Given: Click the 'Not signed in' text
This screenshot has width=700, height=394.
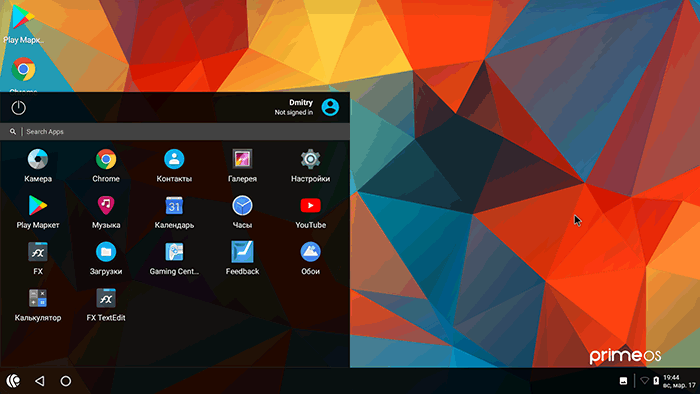Looking at the screenshot, I should 293,112.
